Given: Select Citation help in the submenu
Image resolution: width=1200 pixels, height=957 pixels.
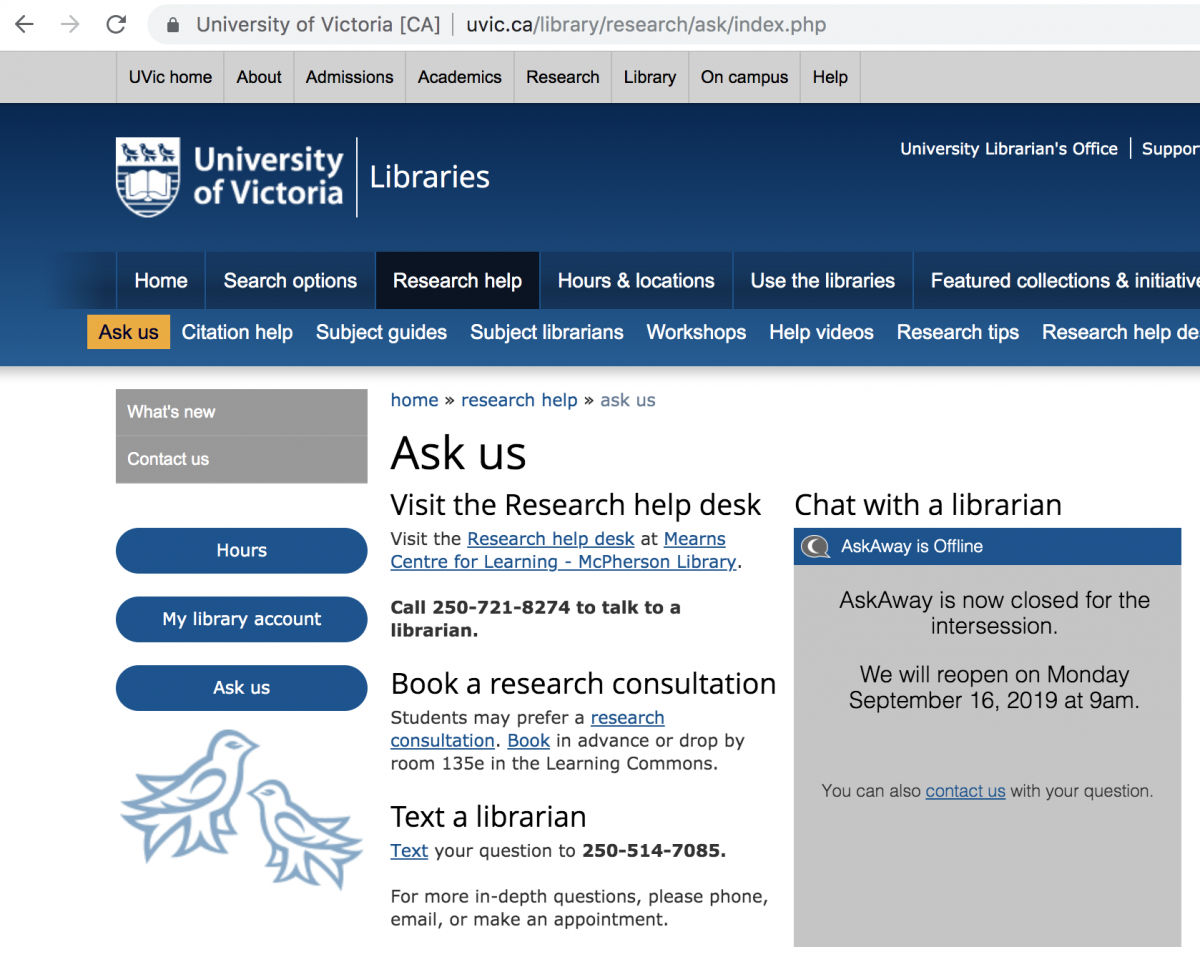Looking at the screenshot, I should [x=237, y=332].
